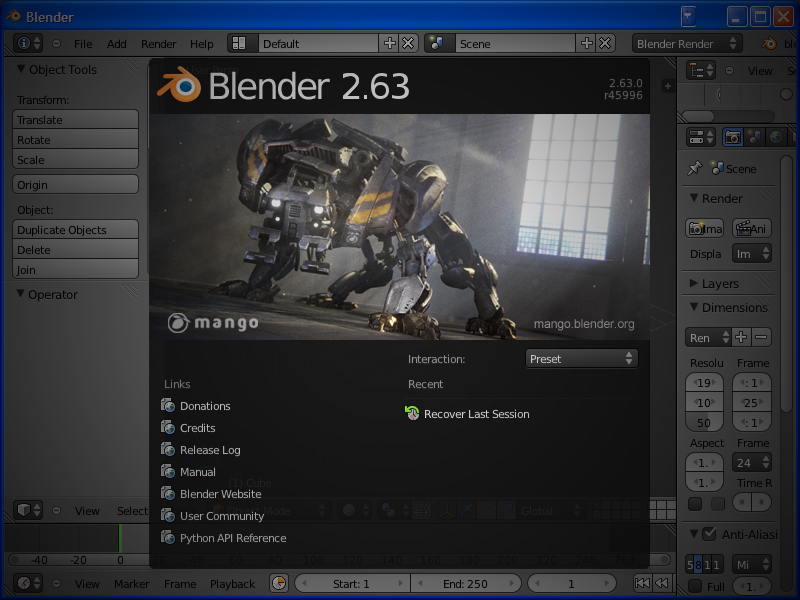
Task: Open the Outliner editor type selector
Action: tap(701, 70)
